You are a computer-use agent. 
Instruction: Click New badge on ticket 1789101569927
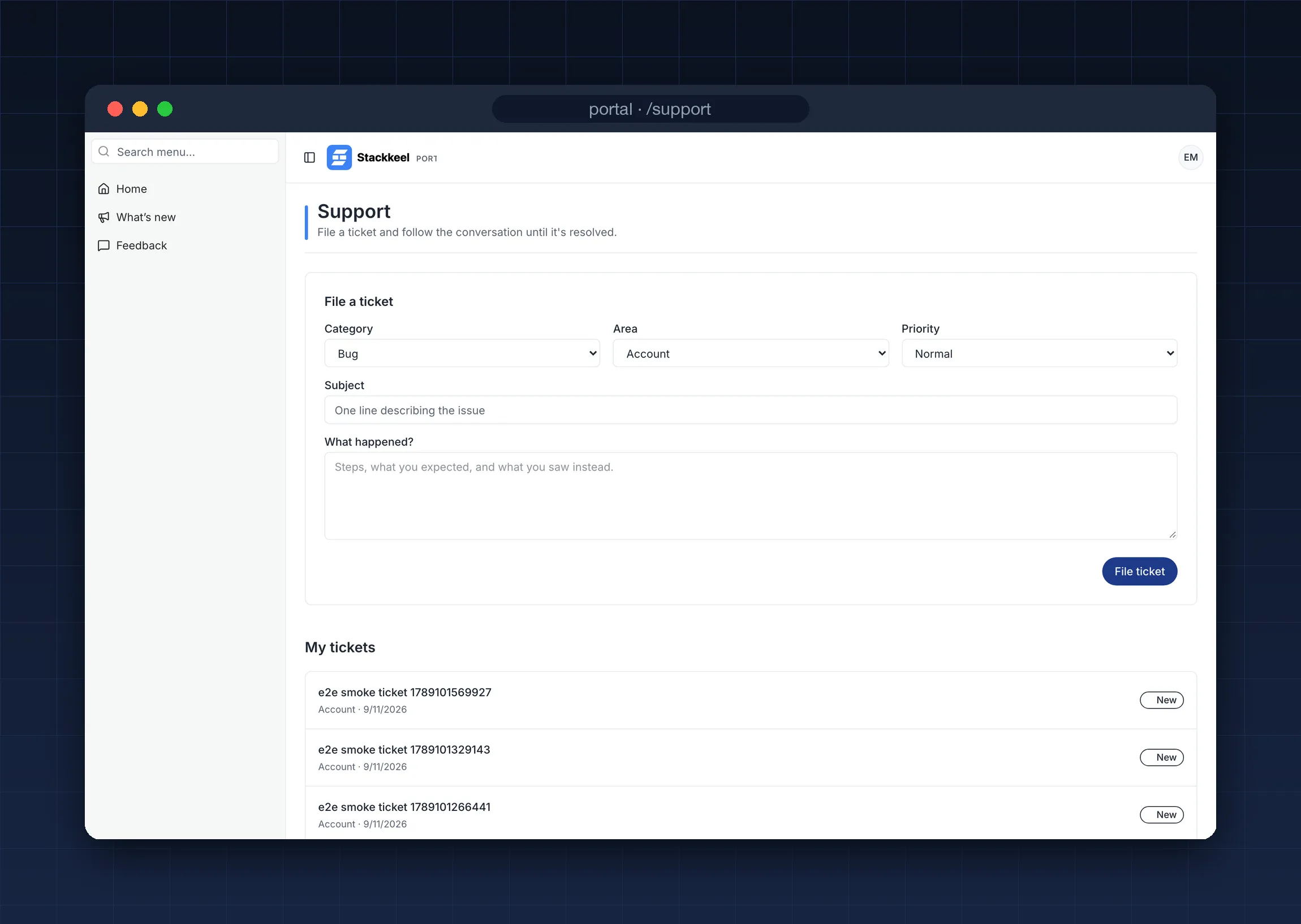coord(1161,701)
